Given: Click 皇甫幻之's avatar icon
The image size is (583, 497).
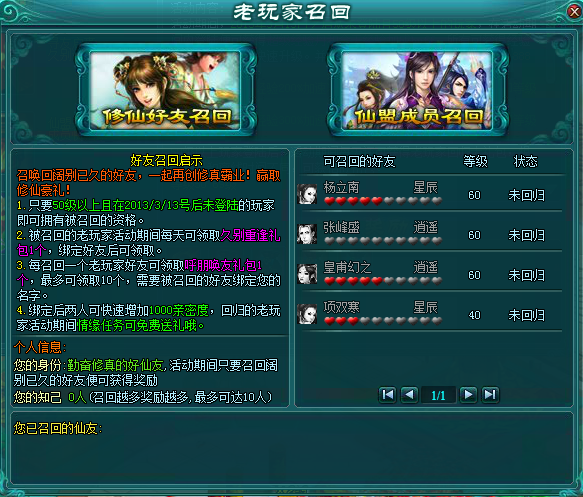Looking at the screenshot, I should tap(307, 274).
